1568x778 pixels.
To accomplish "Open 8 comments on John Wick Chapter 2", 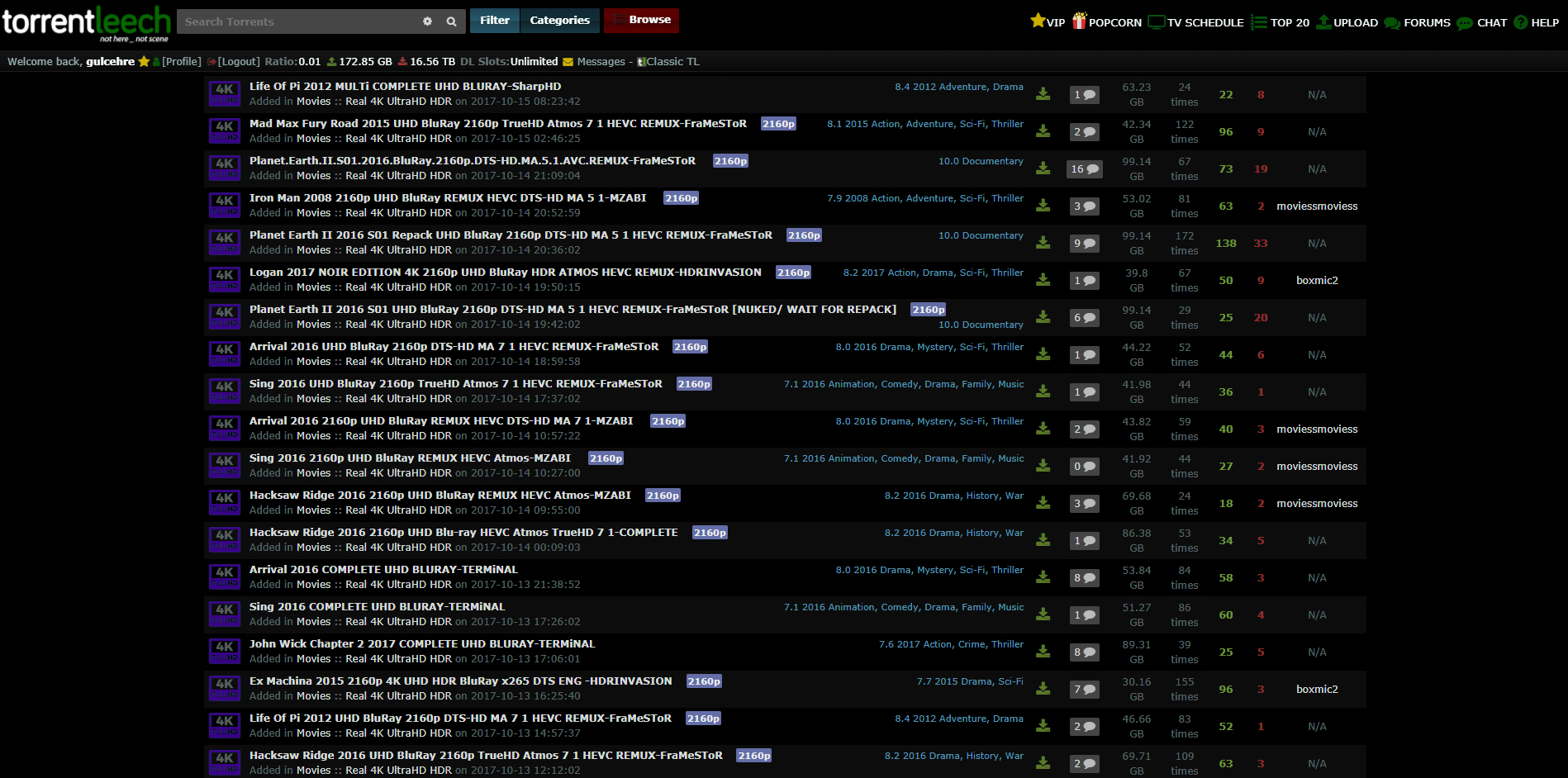I will point(1084,652).
